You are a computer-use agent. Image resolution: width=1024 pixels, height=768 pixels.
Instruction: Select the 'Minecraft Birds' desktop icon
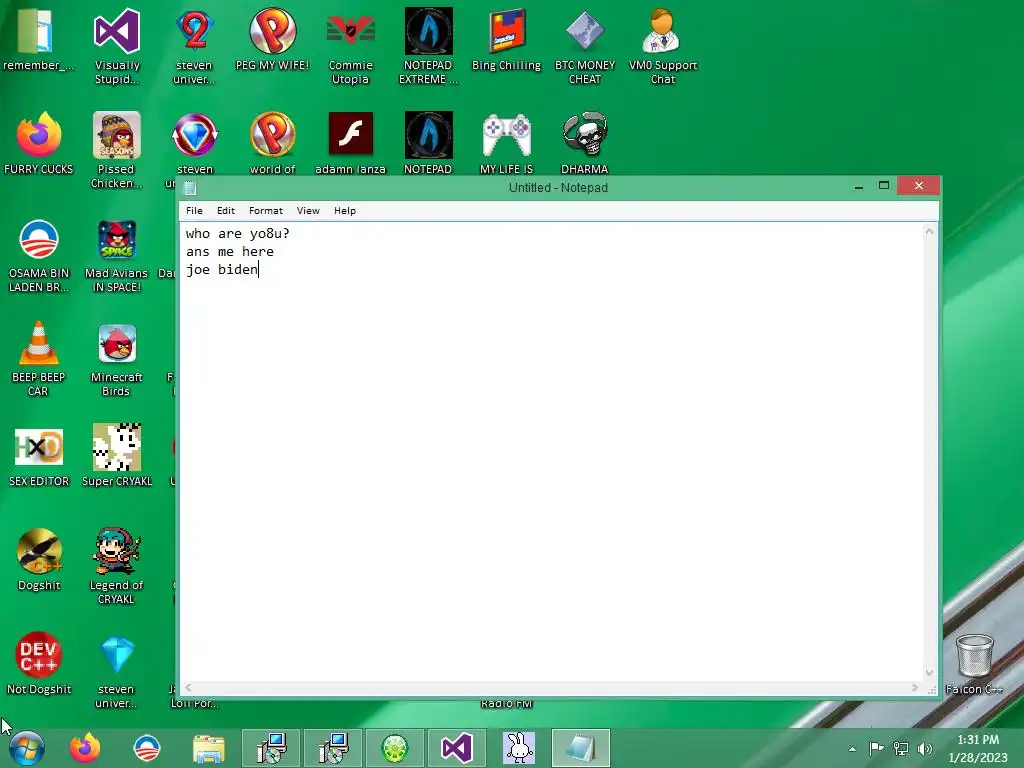[x=117, y=358]
